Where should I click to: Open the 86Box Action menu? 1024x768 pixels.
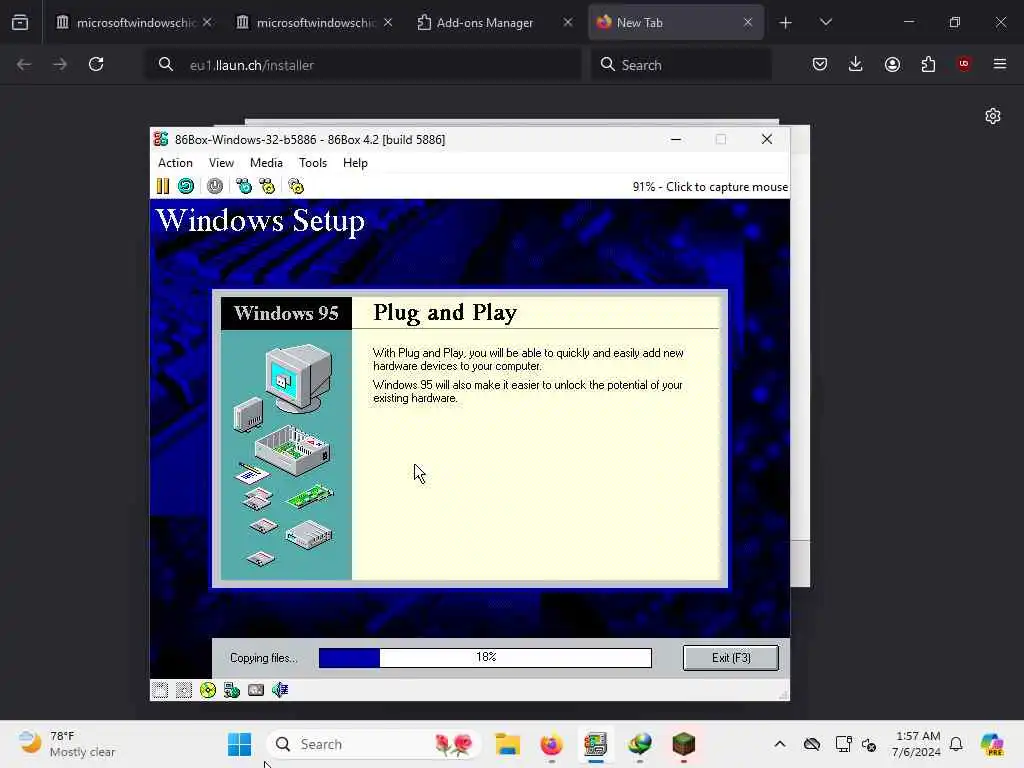tap(175, 163)
